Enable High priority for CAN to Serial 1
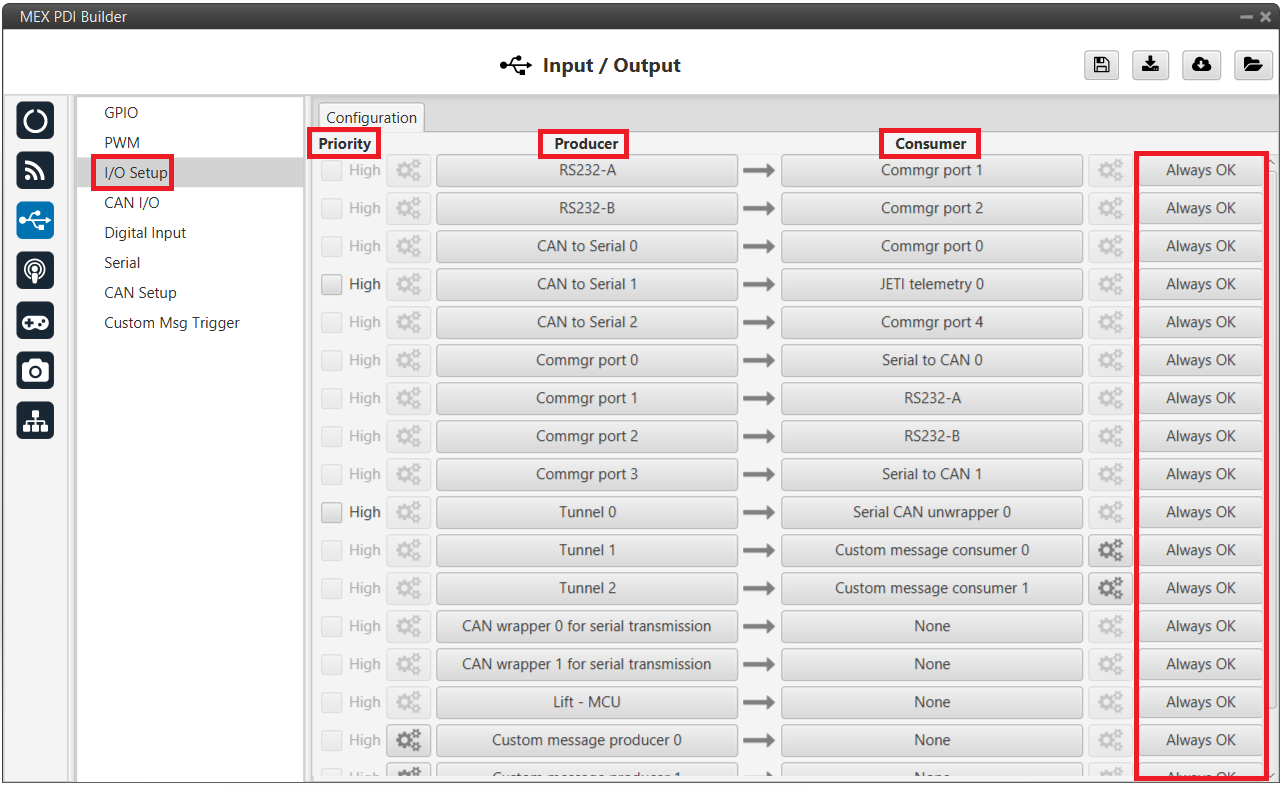The image size is (1282, 785). click(332, 284)
